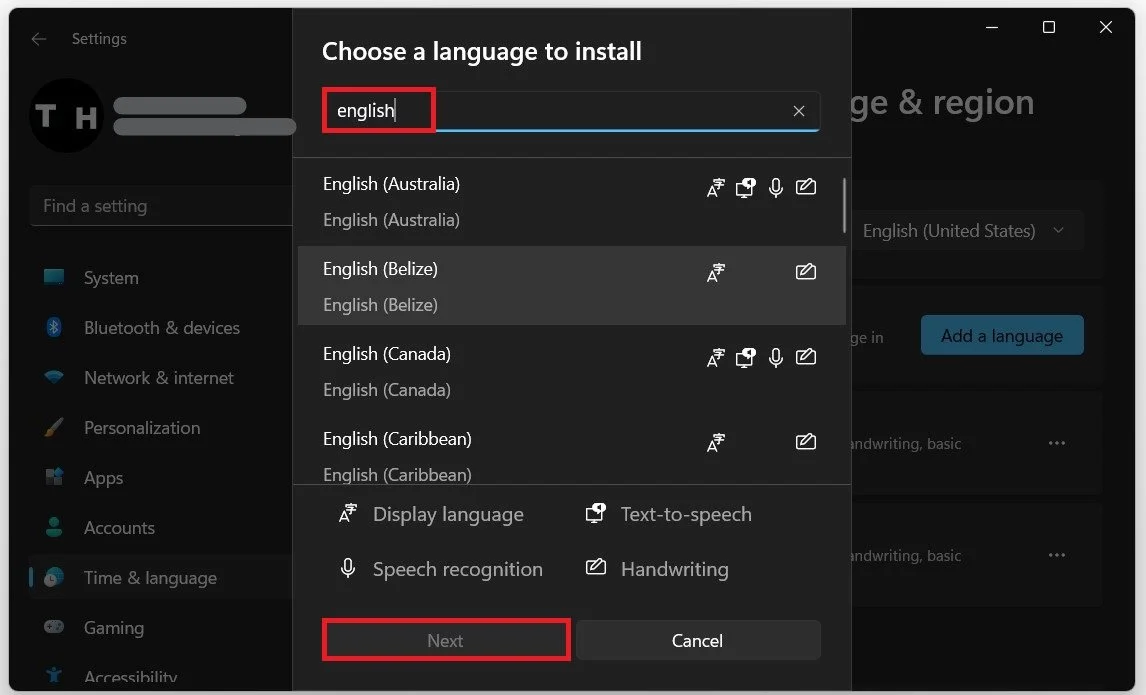The width and height of the screenshot is (1146, 695).
Task: Click the Gaming icon in the sidebar
Action: (x=53, y=627)
